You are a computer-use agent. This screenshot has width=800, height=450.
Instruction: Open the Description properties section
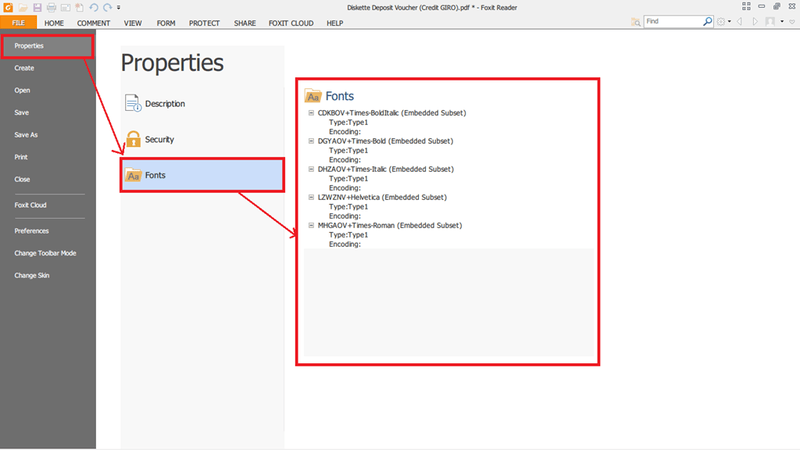click(x=202, y=104)
